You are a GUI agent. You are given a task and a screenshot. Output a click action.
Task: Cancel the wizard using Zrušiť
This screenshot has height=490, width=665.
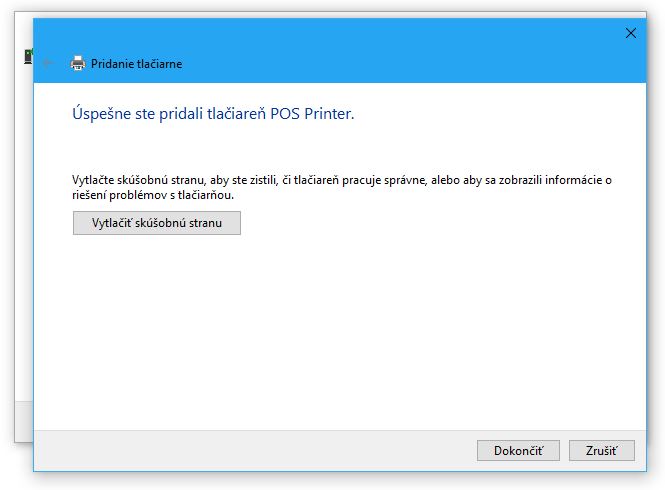(602, 451)
